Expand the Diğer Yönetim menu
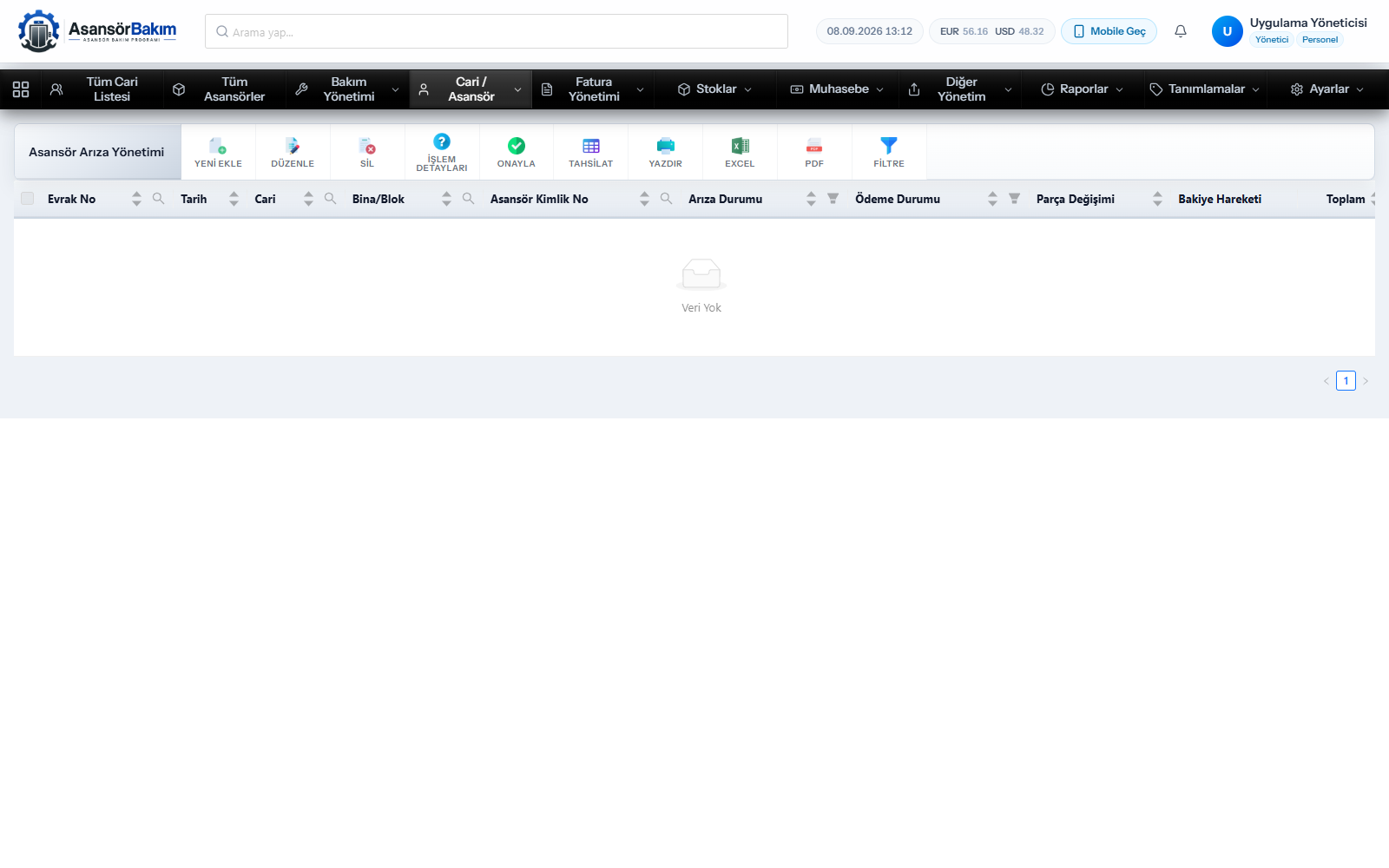The image size is (1389, 868). tap(960, 89)
